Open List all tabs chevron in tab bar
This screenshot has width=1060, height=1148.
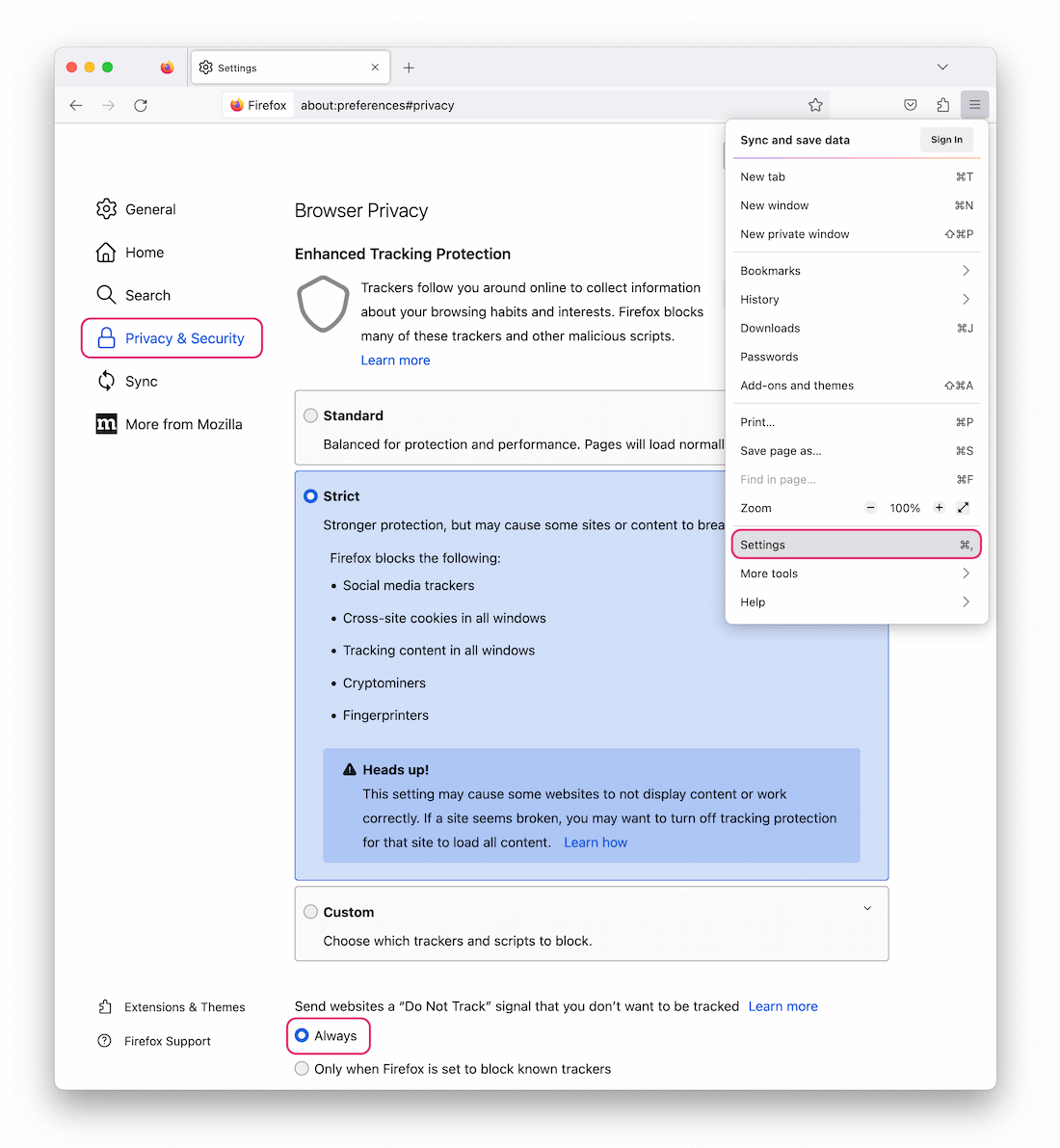[942, 67]
